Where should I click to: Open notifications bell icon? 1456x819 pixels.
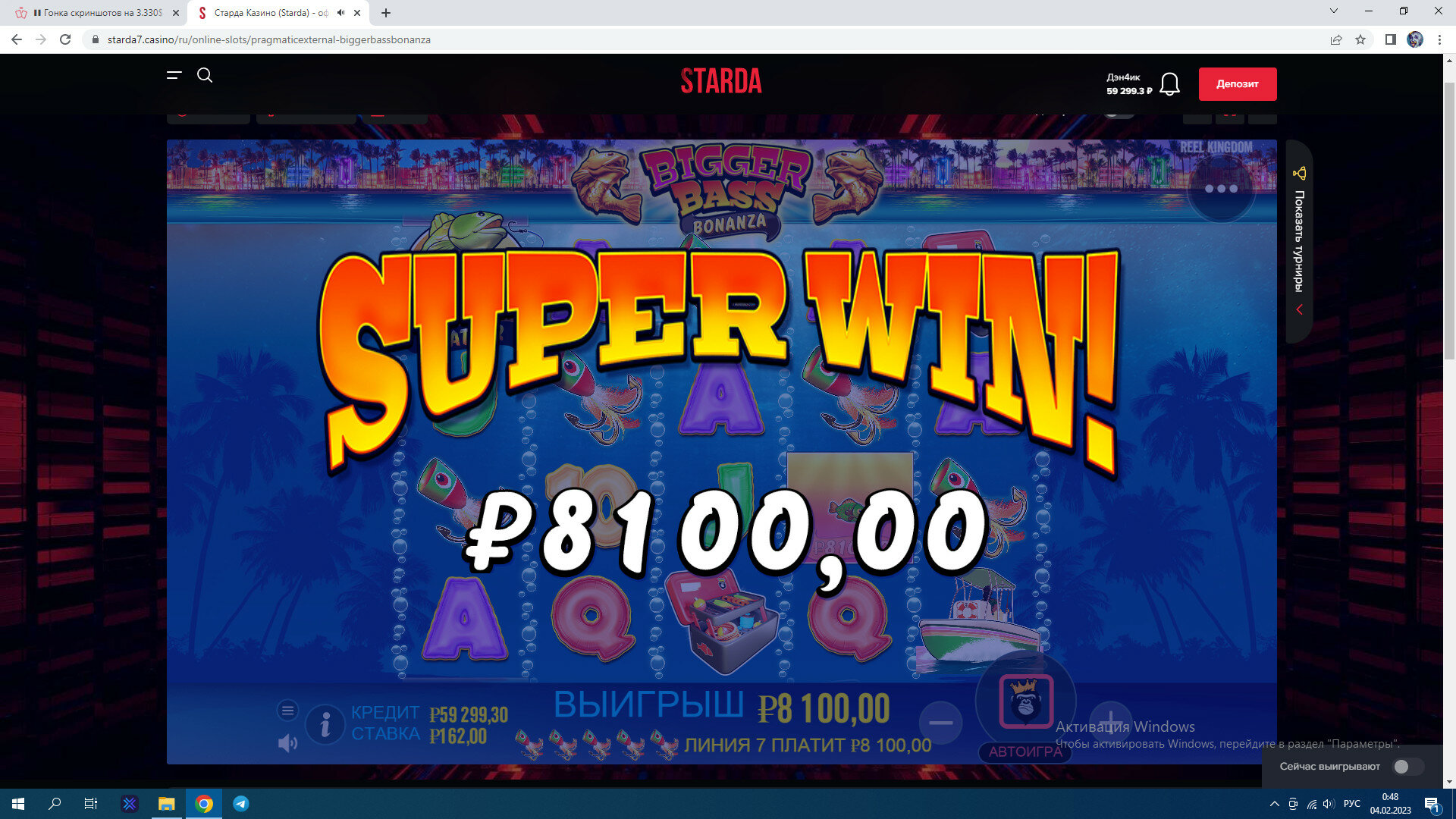(1169, 84)
